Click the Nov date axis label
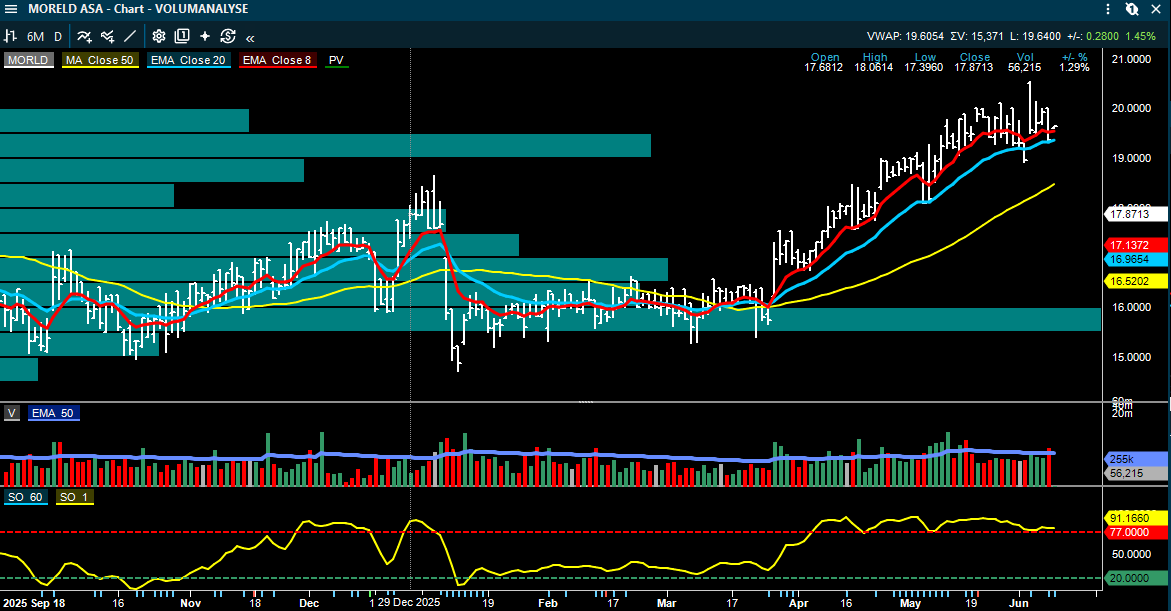1171x611 pixels. tap(190, 603)
